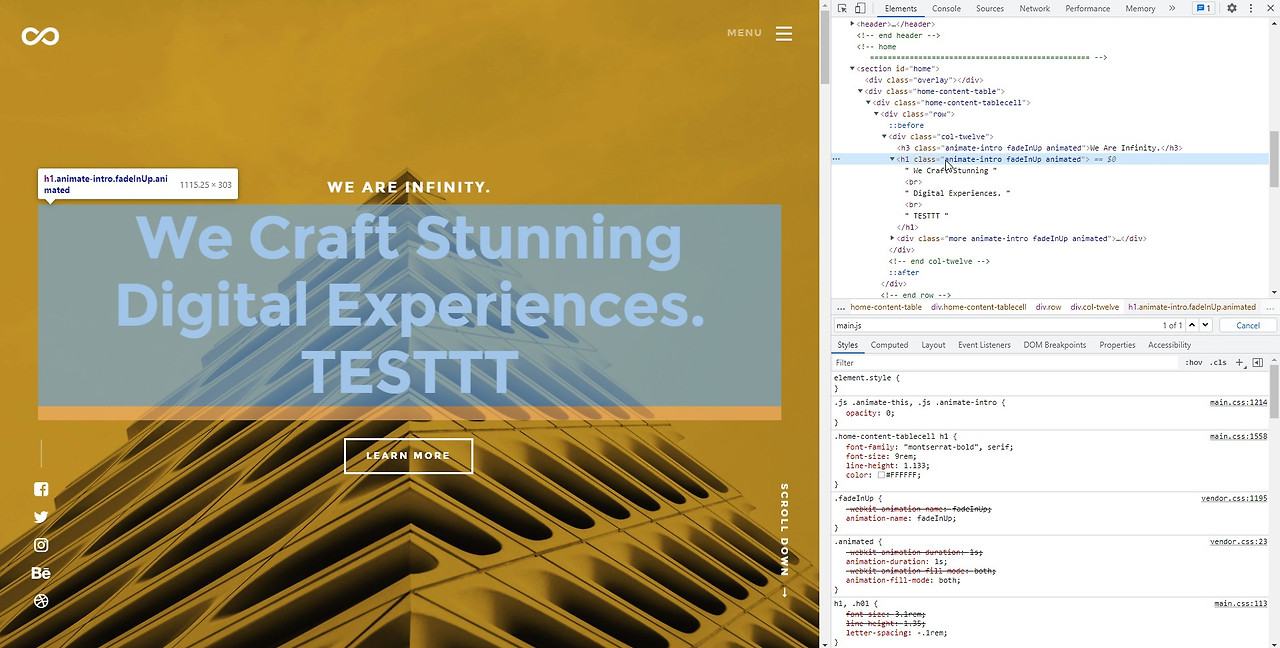Click the infinity logo on the webpage
The width and height of the screenshot is (1280, 648).
(40, 36)
